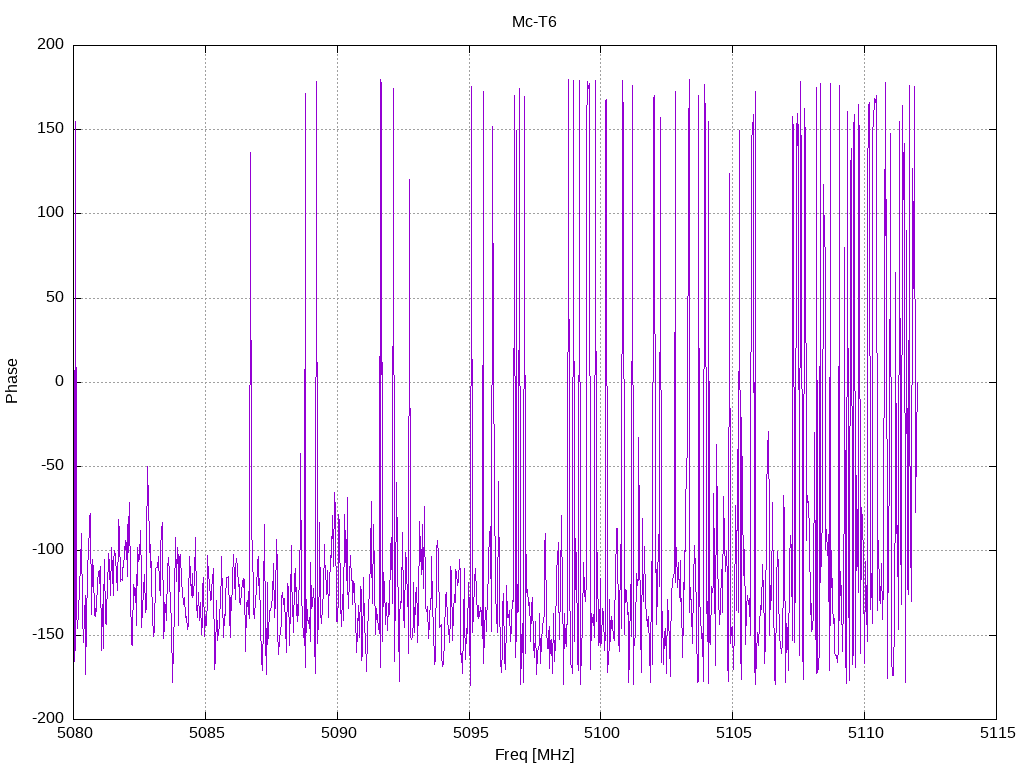Click the -200 y-axis tick label
1024x768 pixels.
click(x=48, y=718)
